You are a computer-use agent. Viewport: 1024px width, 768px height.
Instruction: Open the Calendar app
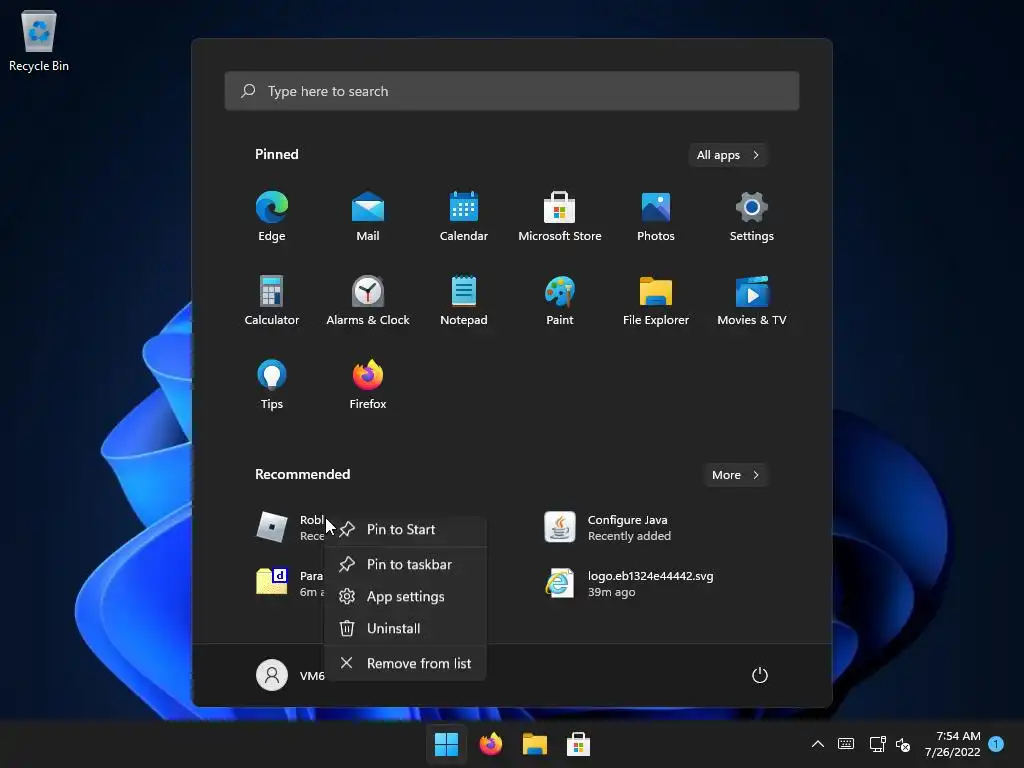(x=464, y=216)
